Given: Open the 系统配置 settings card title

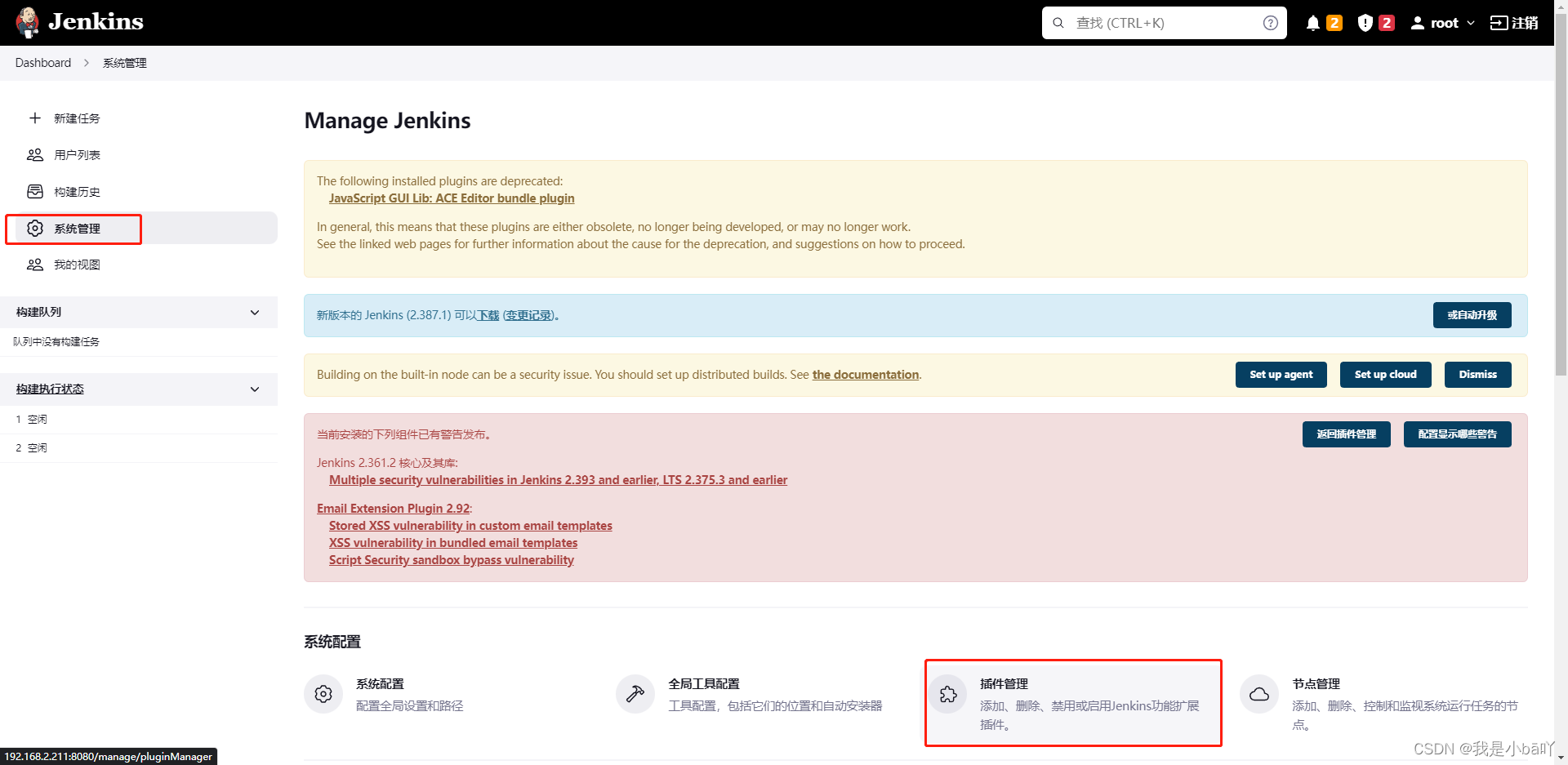Looking at the screenshot, I should [x=380, y=684].
